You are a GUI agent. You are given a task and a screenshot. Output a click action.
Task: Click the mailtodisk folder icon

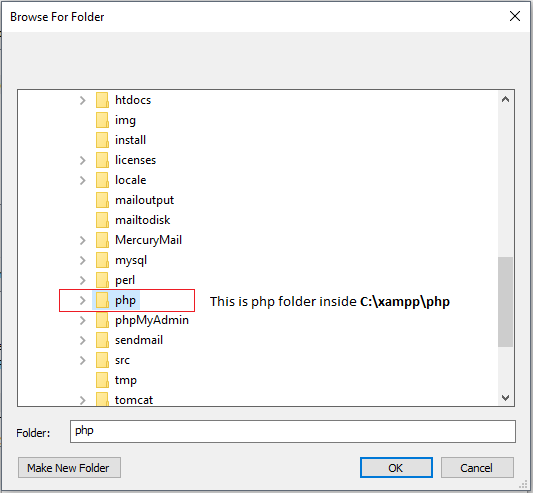[102, 220]
